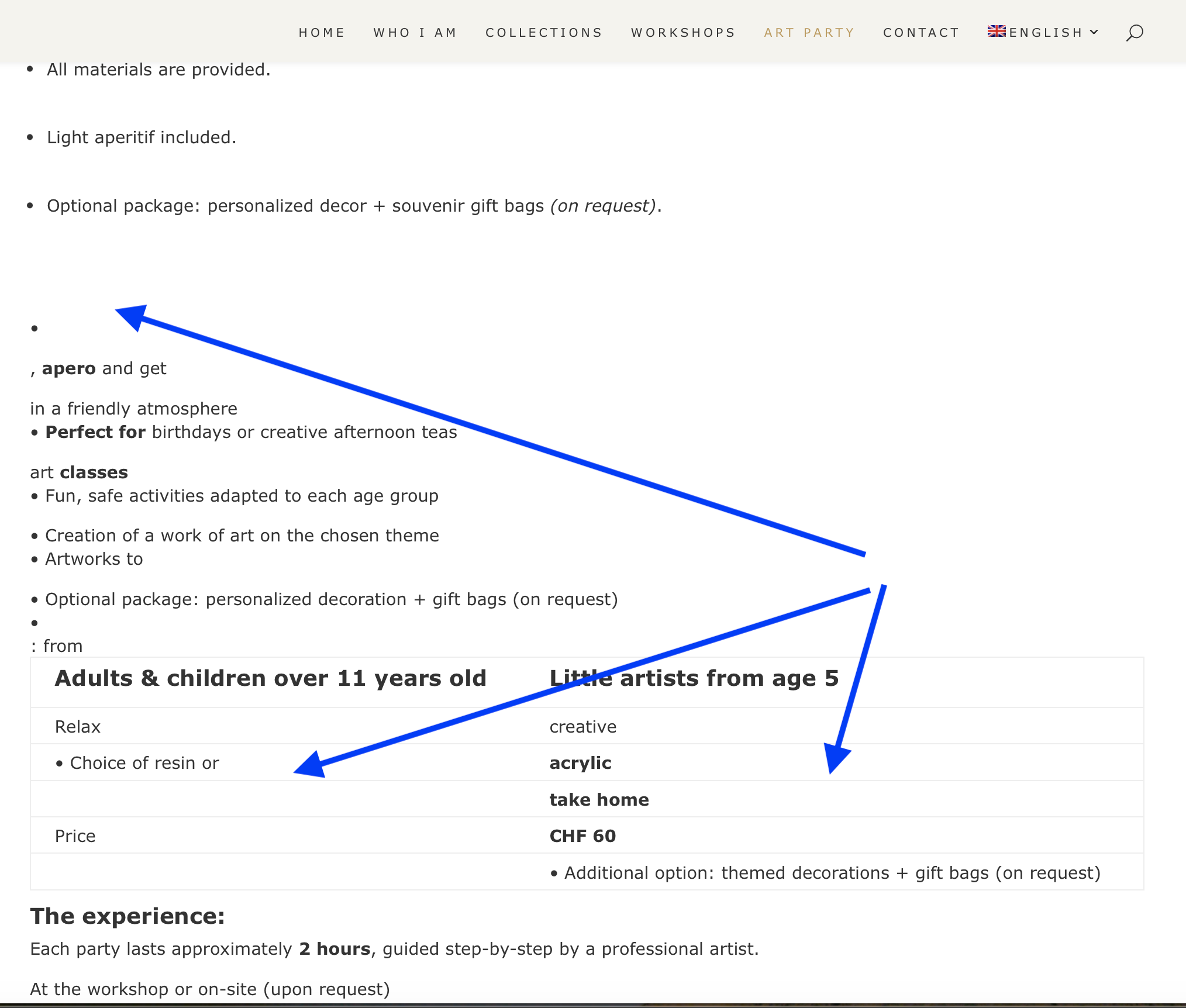Click the bold 'apero' text

pyautogui.click(x=68, y=368)
